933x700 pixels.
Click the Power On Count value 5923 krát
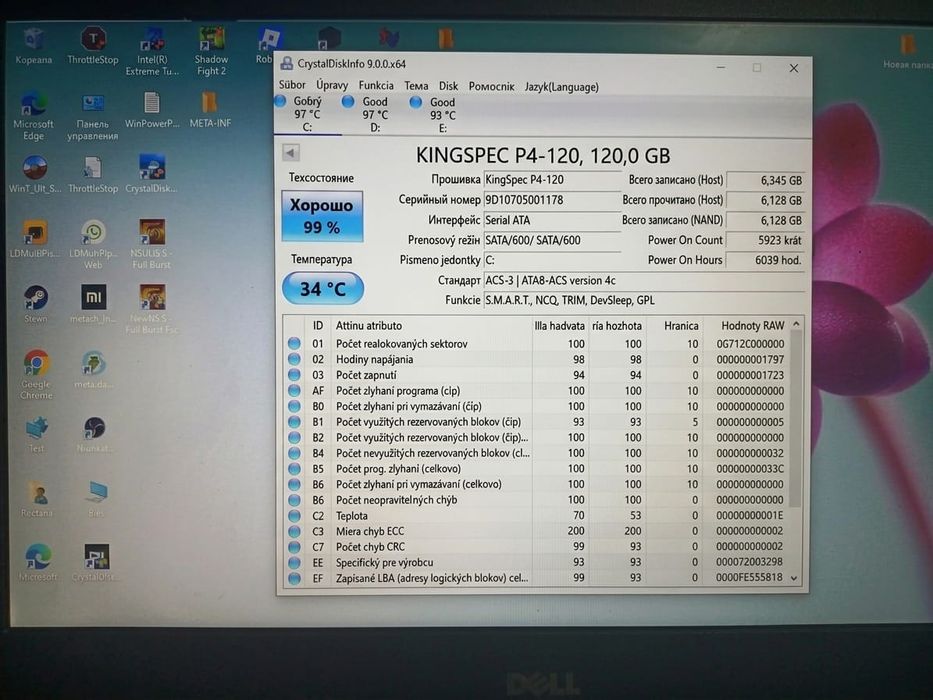pyautogui.click(x=766, y=240)
